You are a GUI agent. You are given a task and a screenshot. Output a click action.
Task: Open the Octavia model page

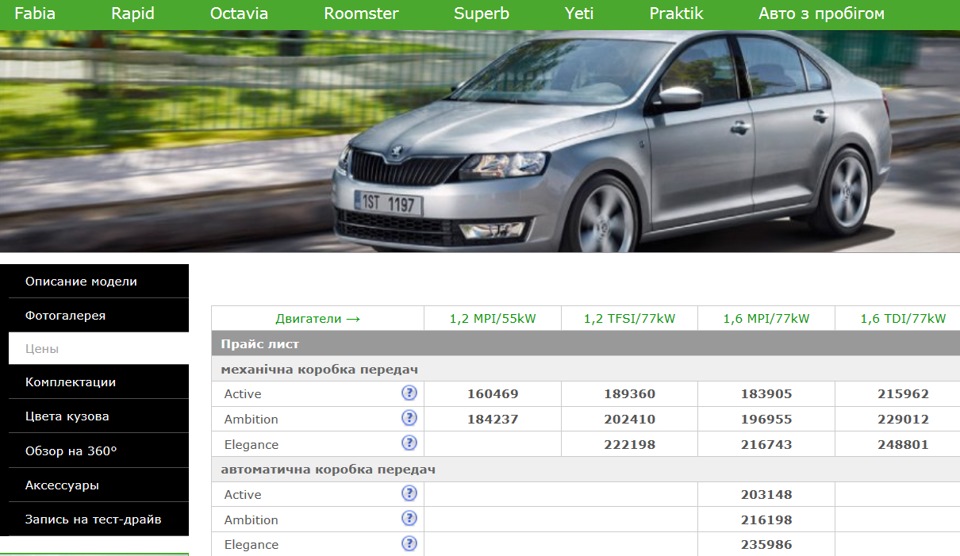point(239,13)
